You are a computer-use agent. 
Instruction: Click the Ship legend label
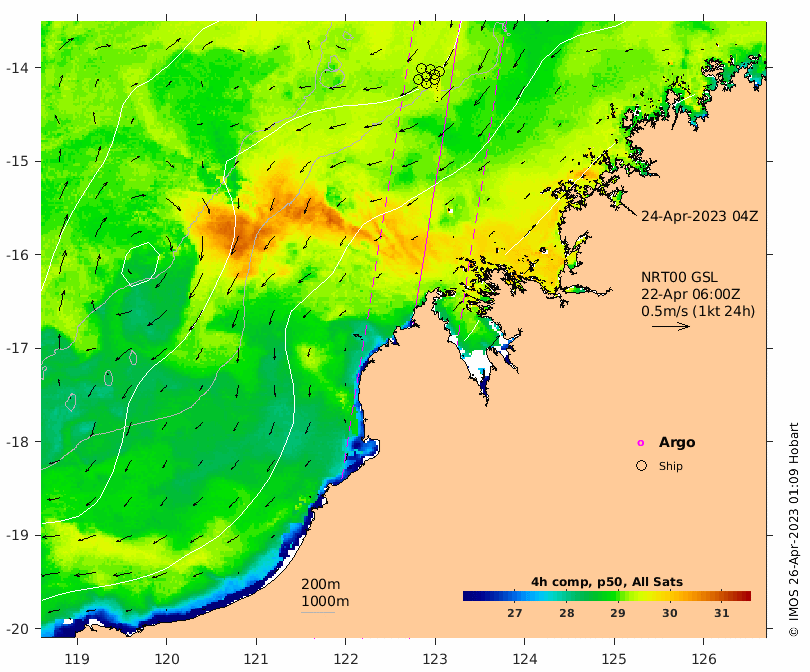671,466
